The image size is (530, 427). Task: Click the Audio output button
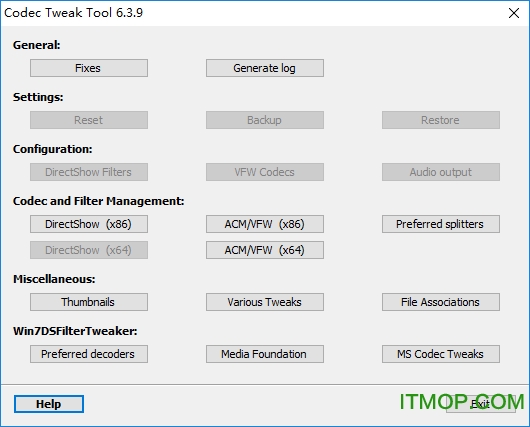(441, 172)
